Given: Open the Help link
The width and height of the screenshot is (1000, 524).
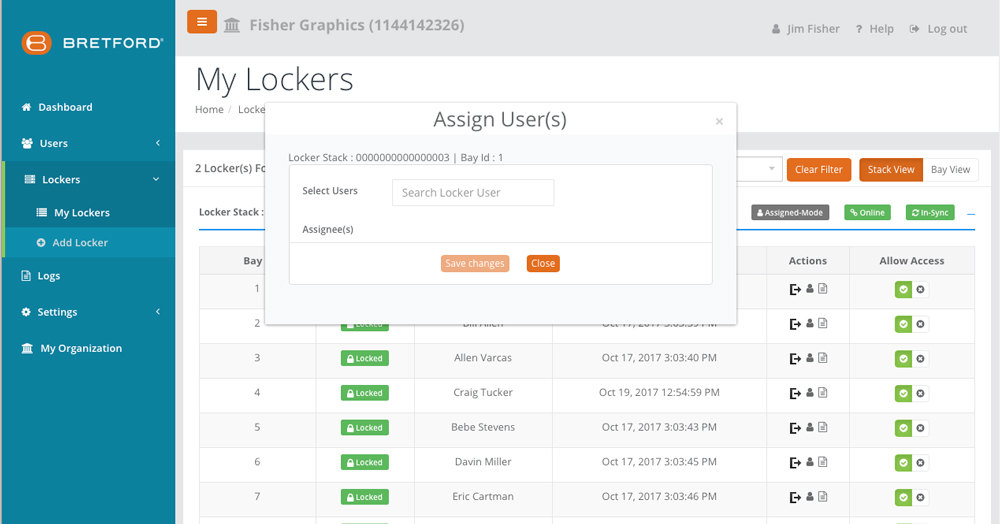Looking at the screenshot, I should coord(874,29).
